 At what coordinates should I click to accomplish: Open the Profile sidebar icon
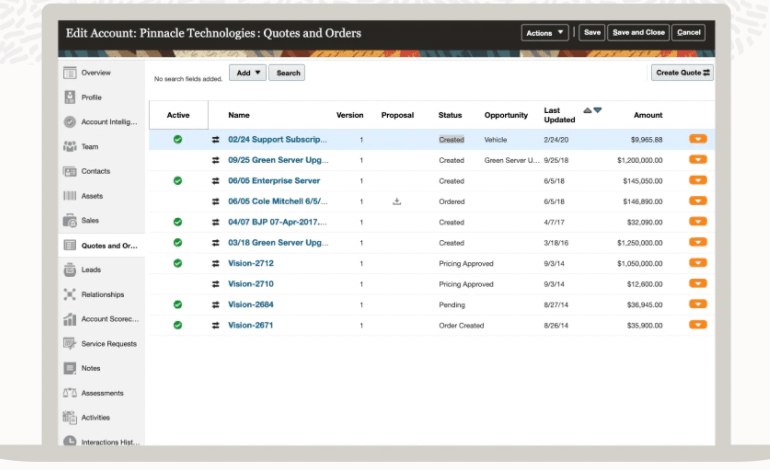click(x=70, y=97)
